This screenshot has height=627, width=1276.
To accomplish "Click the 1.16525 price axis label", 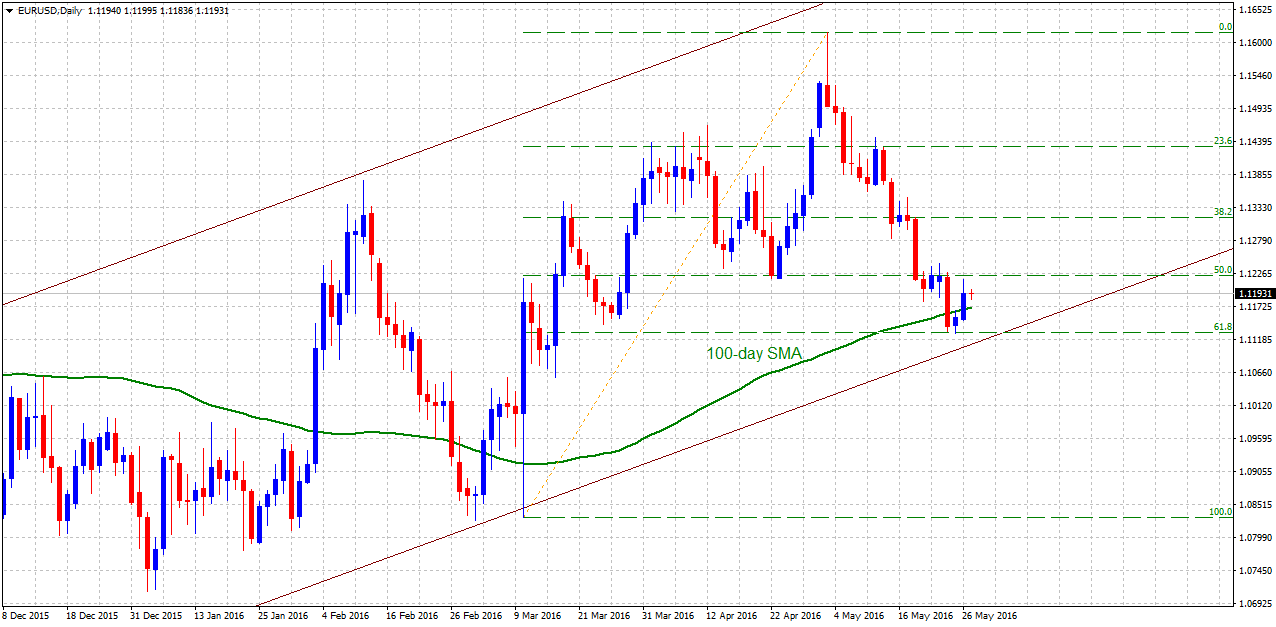I will (1254, 10).
